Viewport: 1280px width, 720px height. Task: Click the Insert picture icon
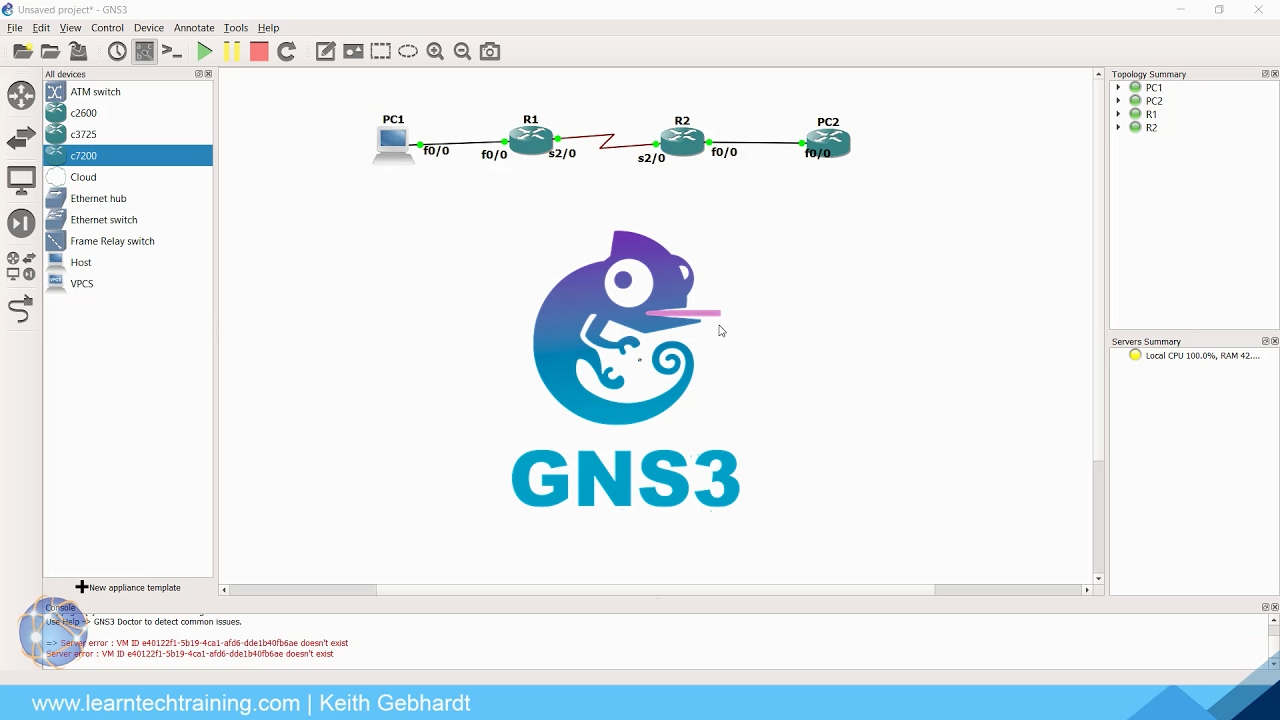353,51
